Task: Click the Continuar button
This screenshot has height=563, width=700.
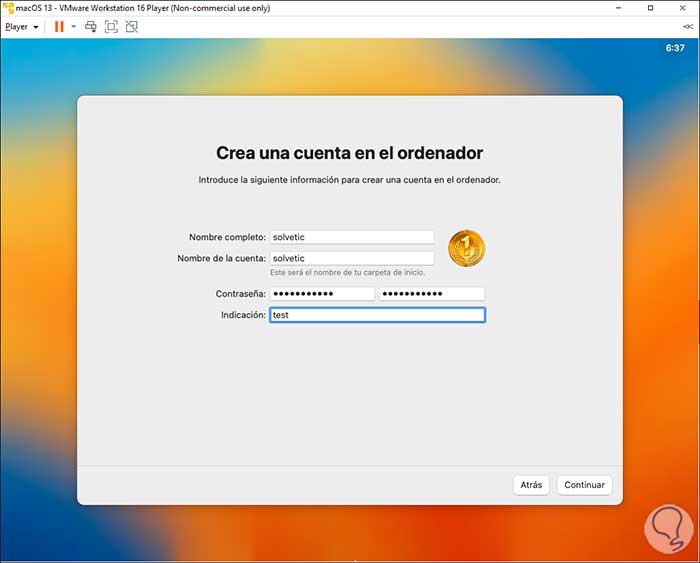Action: pyautogui.click(x=584, y=485)
